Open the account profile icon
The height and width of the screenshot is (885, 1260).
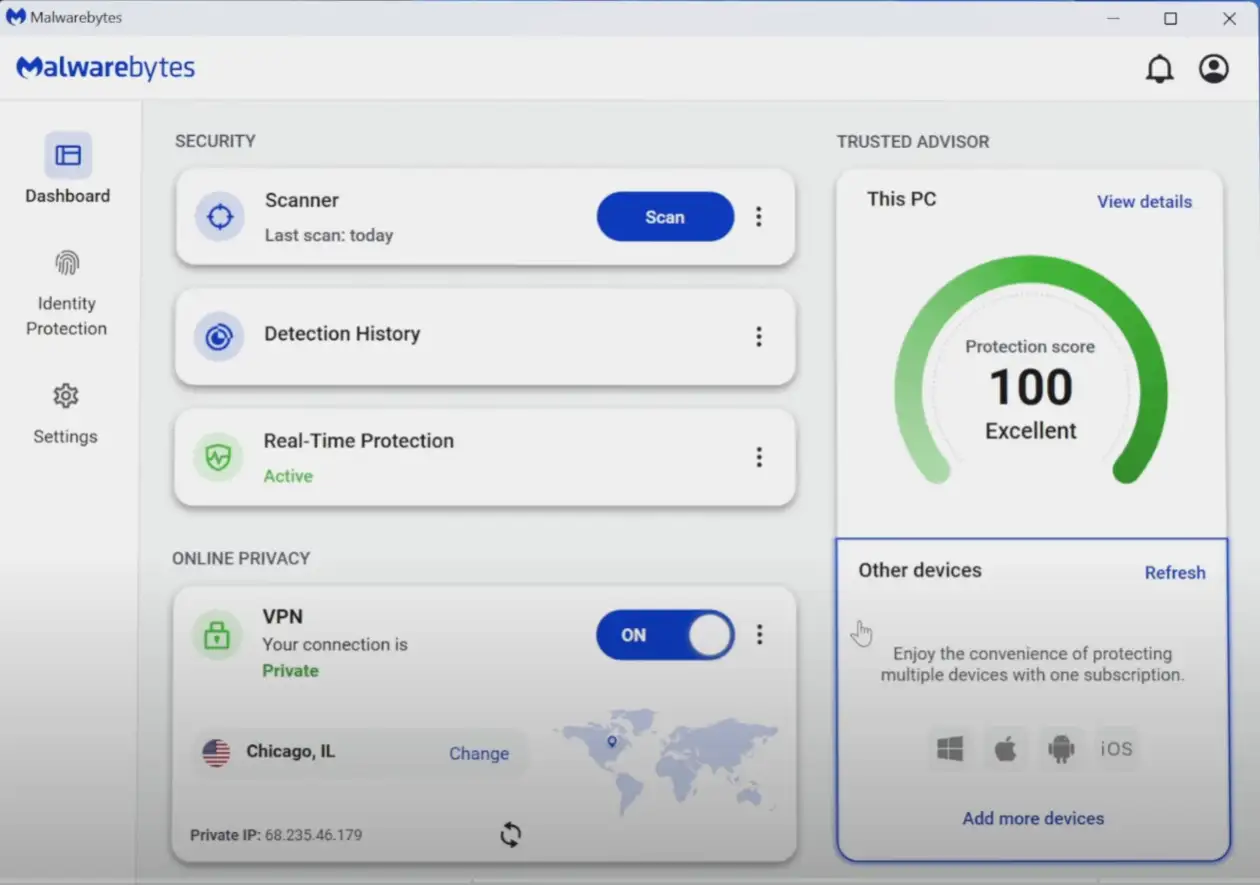coord(1214,69)
